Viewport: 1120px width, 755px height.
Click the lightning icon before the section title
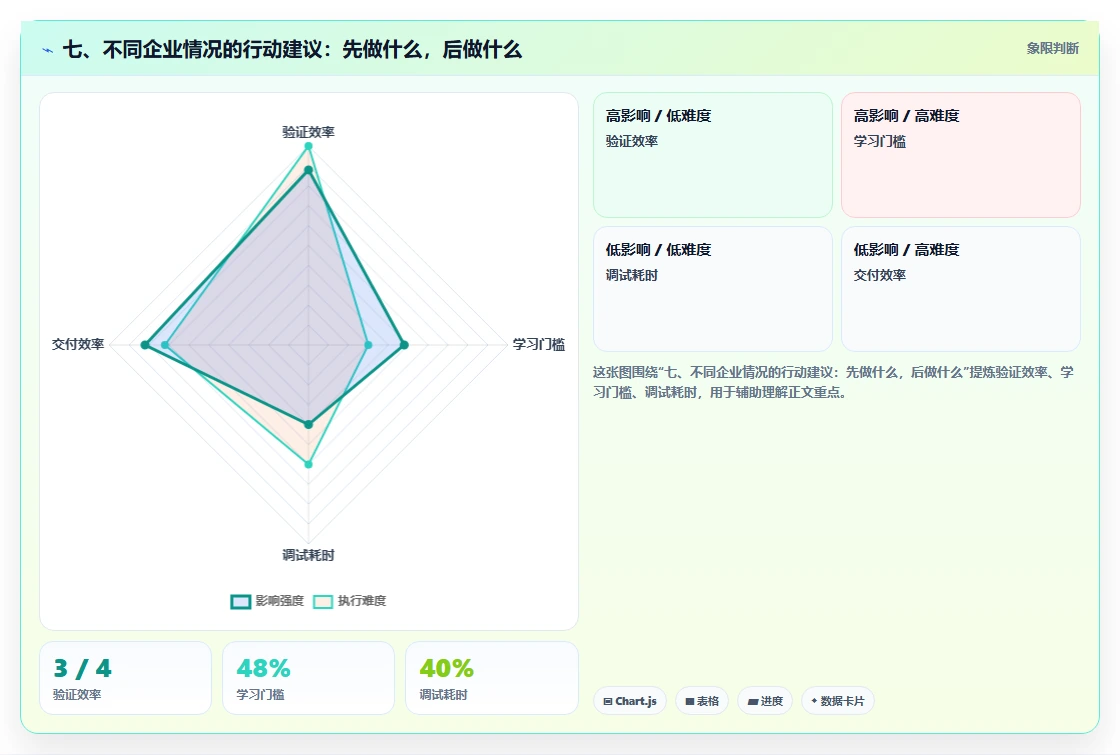(x=48, y=50)
